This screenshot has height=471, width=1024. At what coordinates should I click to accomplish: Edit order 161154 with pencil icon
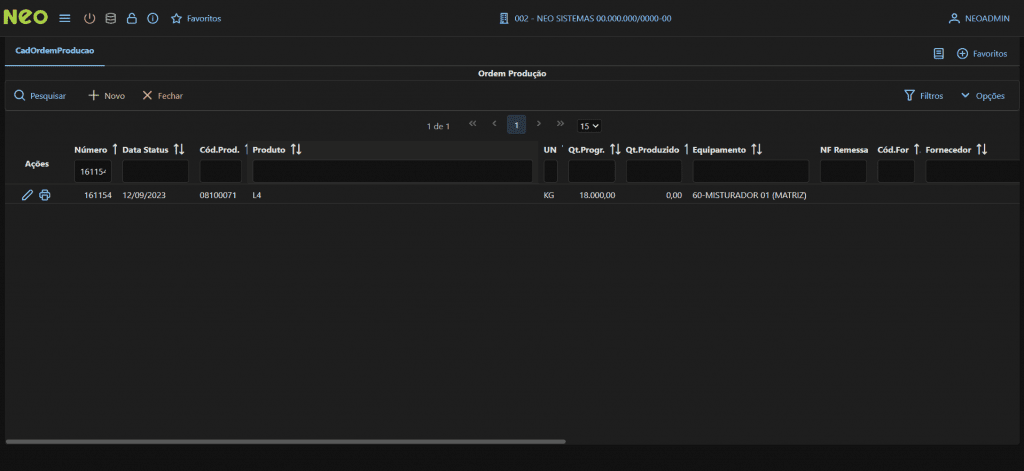(x=27, y=195)
